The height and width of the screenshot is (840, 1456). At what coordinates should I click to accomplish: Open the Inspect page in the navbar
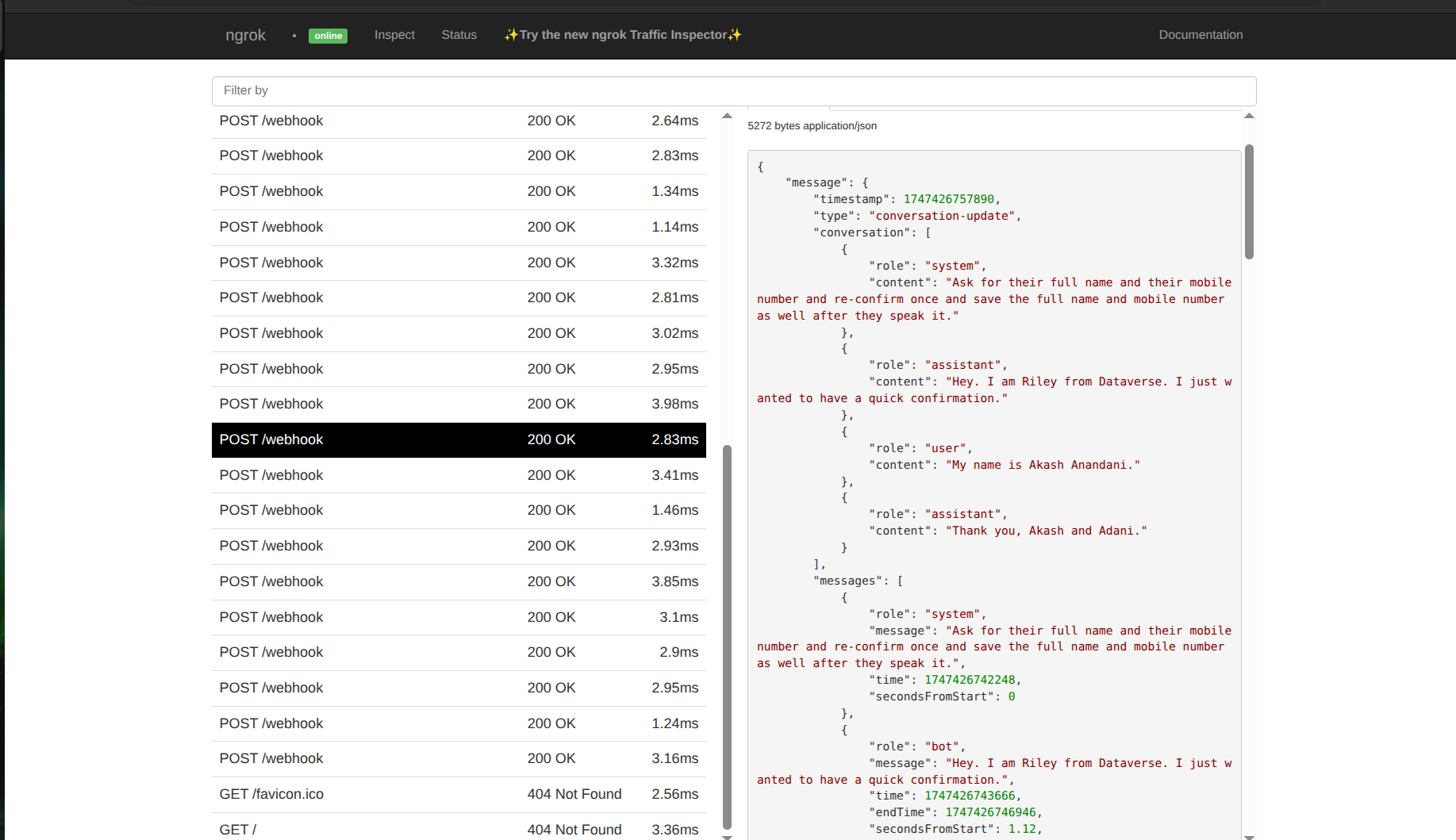394,35
